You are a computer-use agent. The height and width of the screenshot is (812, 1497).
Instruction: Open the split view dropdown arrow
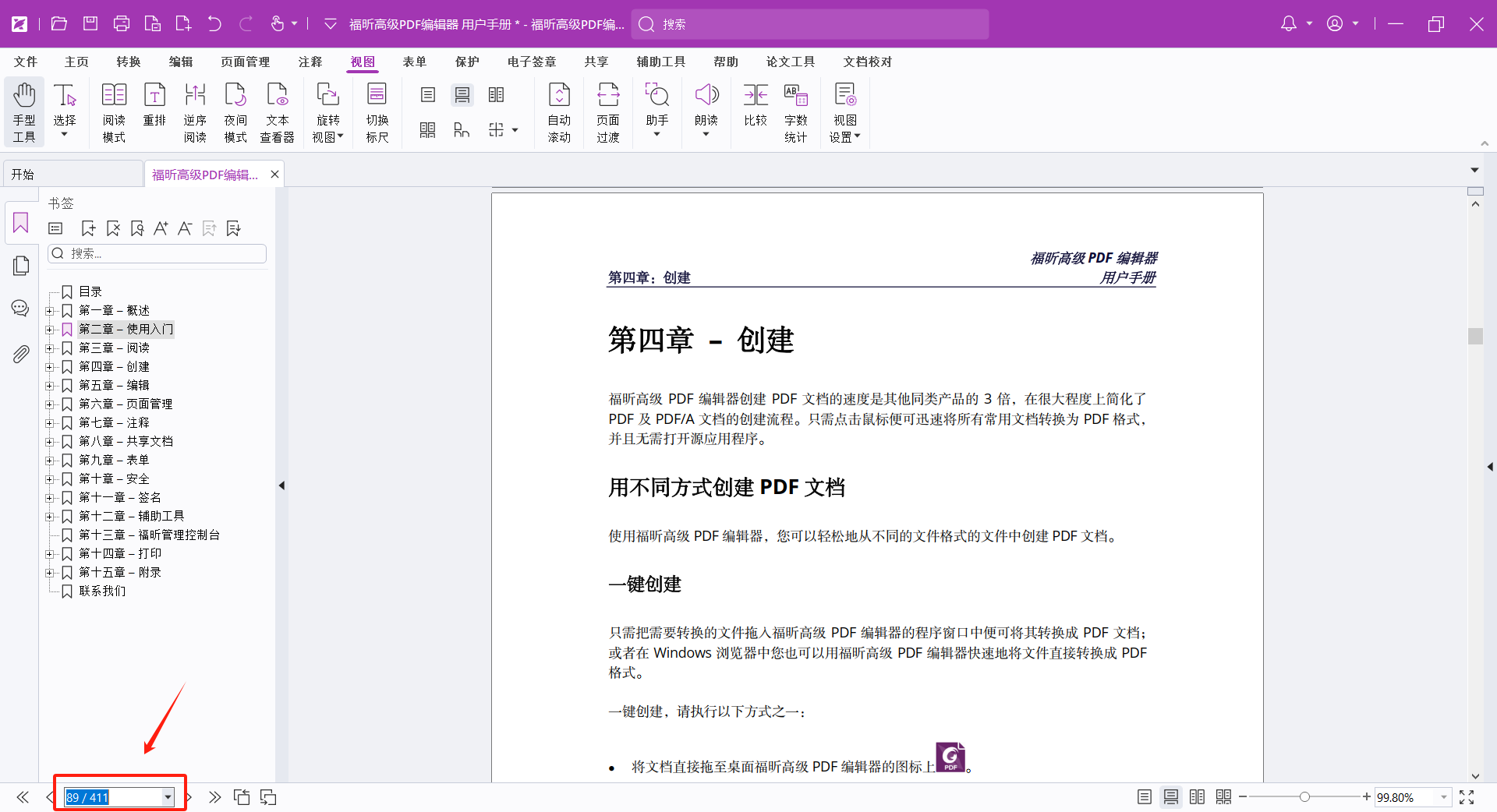[515, 130]
